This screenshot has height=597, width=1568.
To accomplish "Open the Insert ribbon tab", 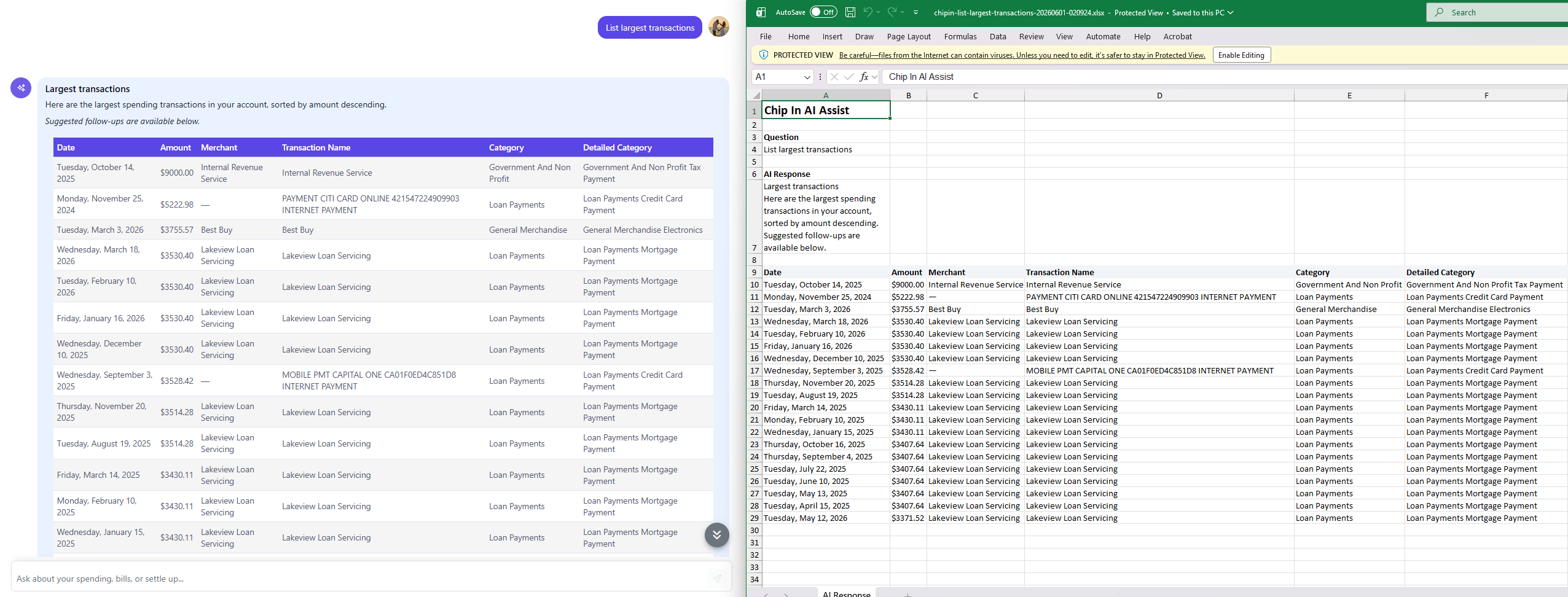I will click(833, 36).
